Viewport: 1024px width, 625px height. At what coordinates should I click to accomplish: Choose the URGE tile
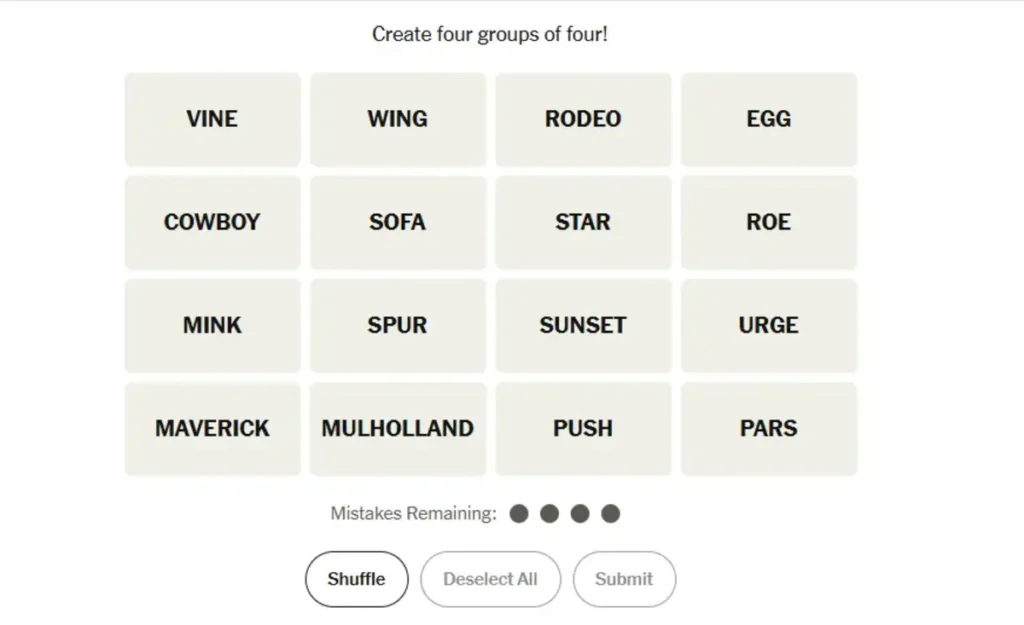(x=769, y=325)
